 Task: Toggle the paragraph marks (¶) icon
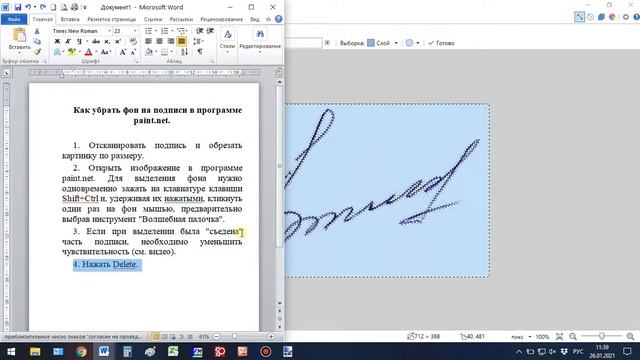point(200,52)
